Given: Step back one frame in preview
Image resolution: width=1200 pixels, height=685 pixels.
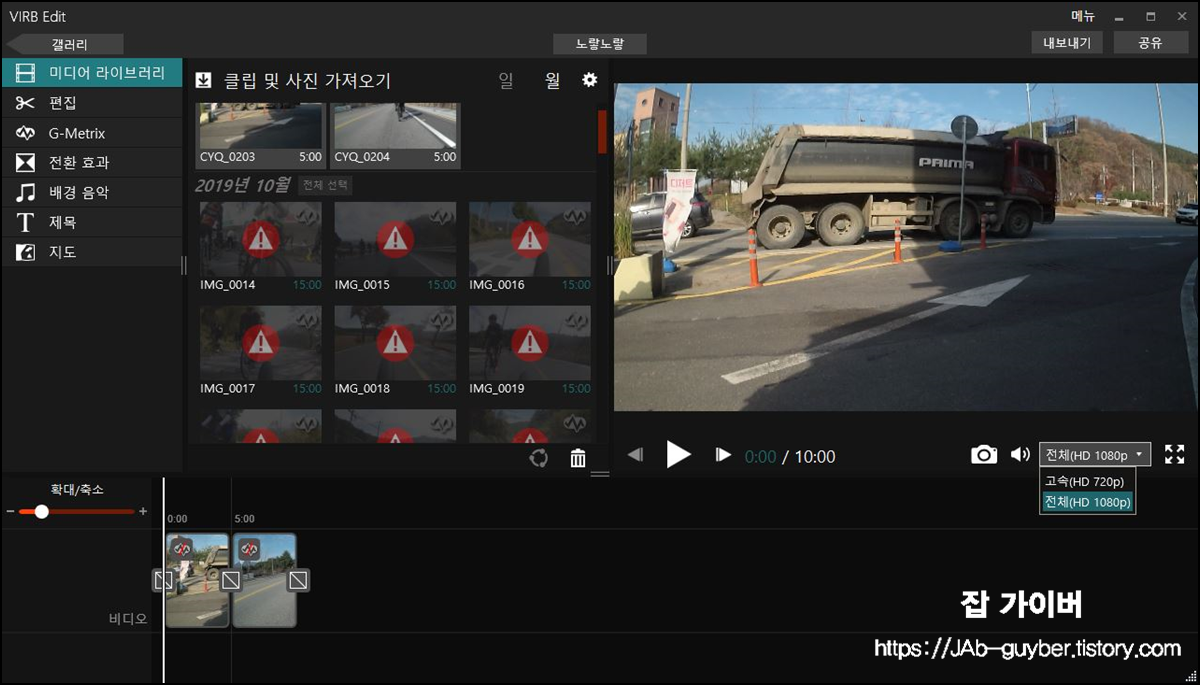Looking at the screenshot, I should coord(635,455).
